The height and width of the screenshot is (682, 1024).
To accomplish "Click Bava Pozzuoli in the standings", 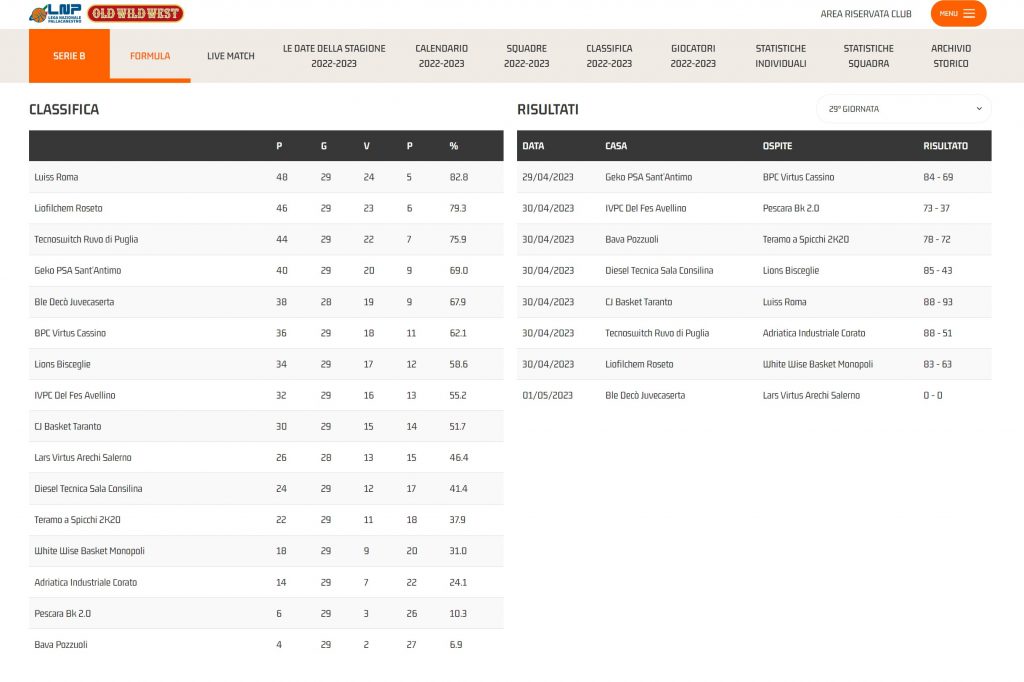I will point(61,645).
